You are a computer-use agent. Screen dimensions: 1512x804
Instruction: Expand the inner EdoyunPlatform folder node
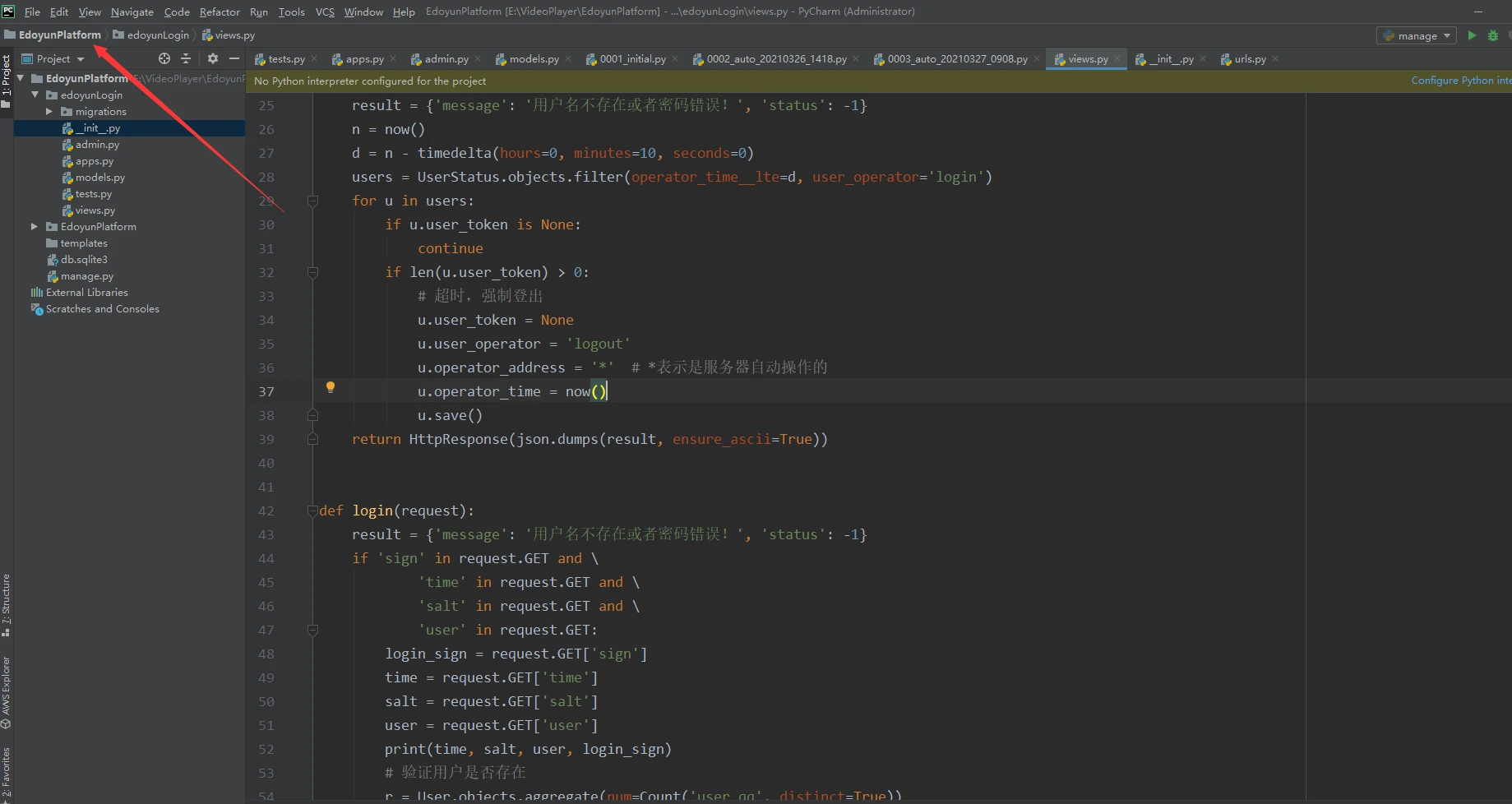(x=35, y=226)
